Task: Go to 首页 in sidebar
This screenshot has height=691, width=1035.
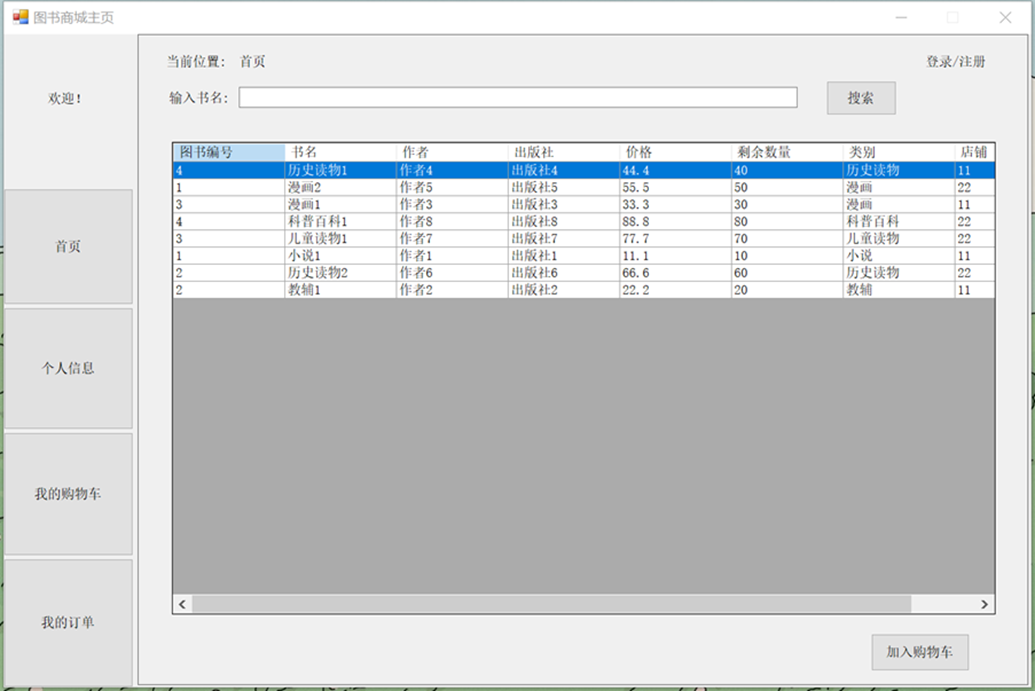Action: [x=68, y=246]
